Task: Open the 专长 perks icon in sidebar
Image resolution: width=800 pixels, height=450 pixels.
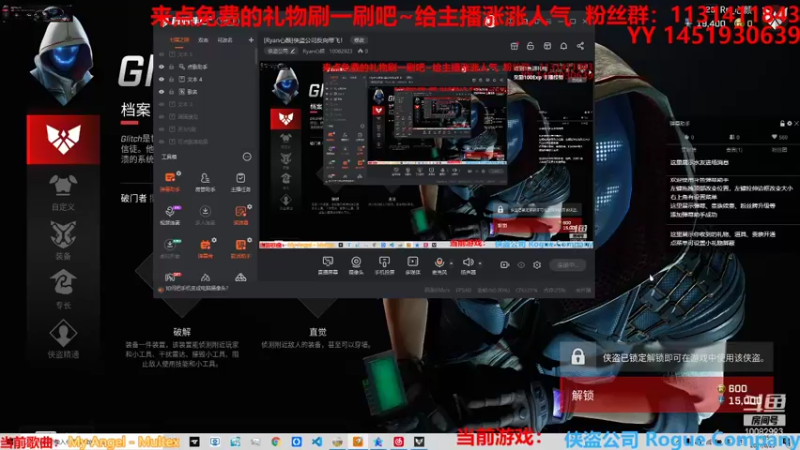Action: pos(63,283)
